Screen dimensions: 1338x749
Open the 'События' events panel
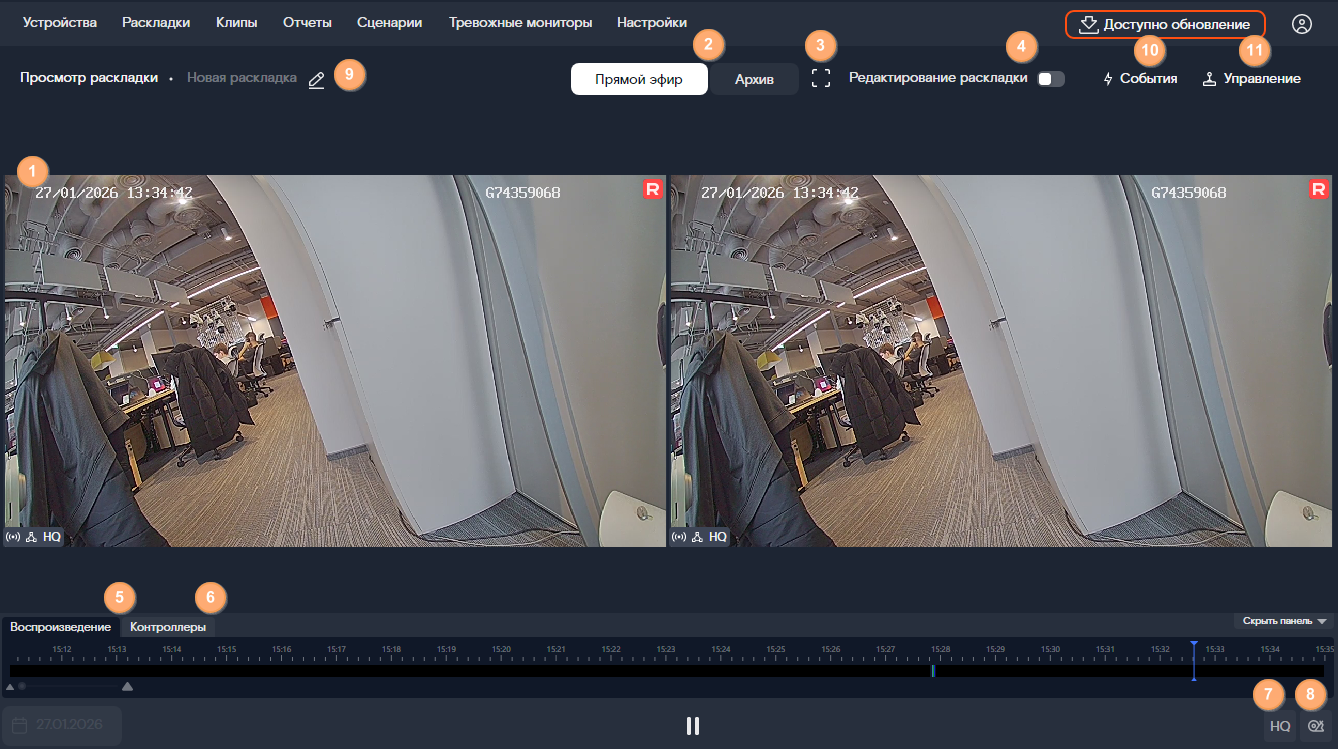[x=1139, y=78]
